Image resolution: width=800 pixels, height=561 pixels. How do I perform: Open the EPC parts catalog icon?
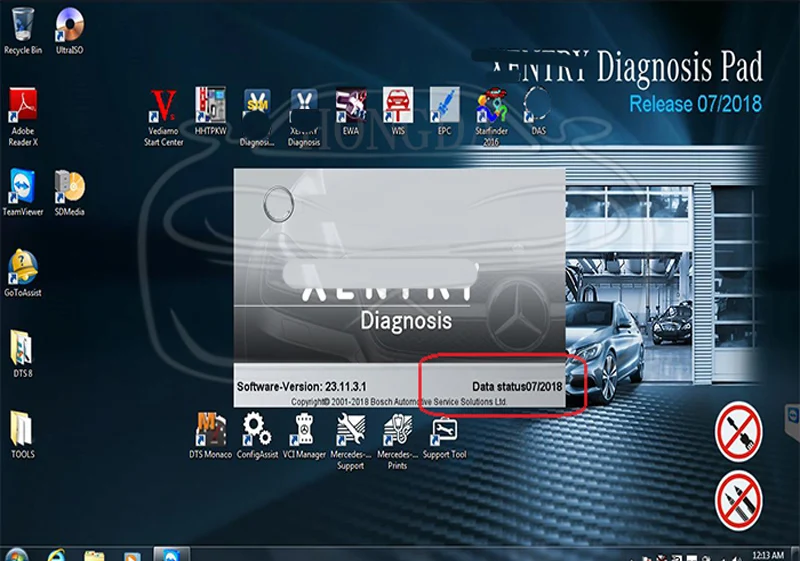444,111
